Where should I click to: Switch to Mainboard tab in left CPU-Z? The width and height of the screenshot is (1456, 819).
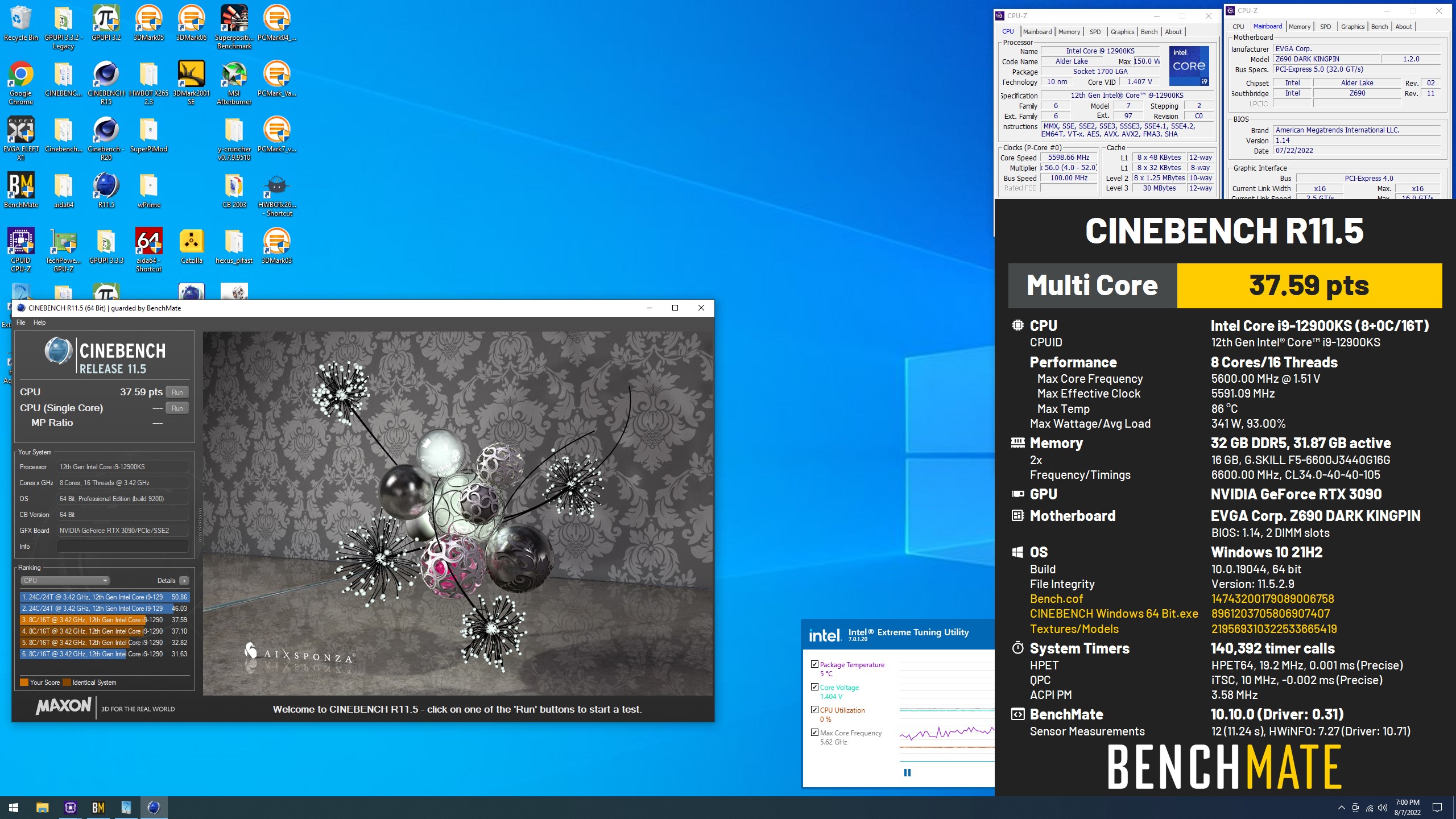(x=1037, y=32)
